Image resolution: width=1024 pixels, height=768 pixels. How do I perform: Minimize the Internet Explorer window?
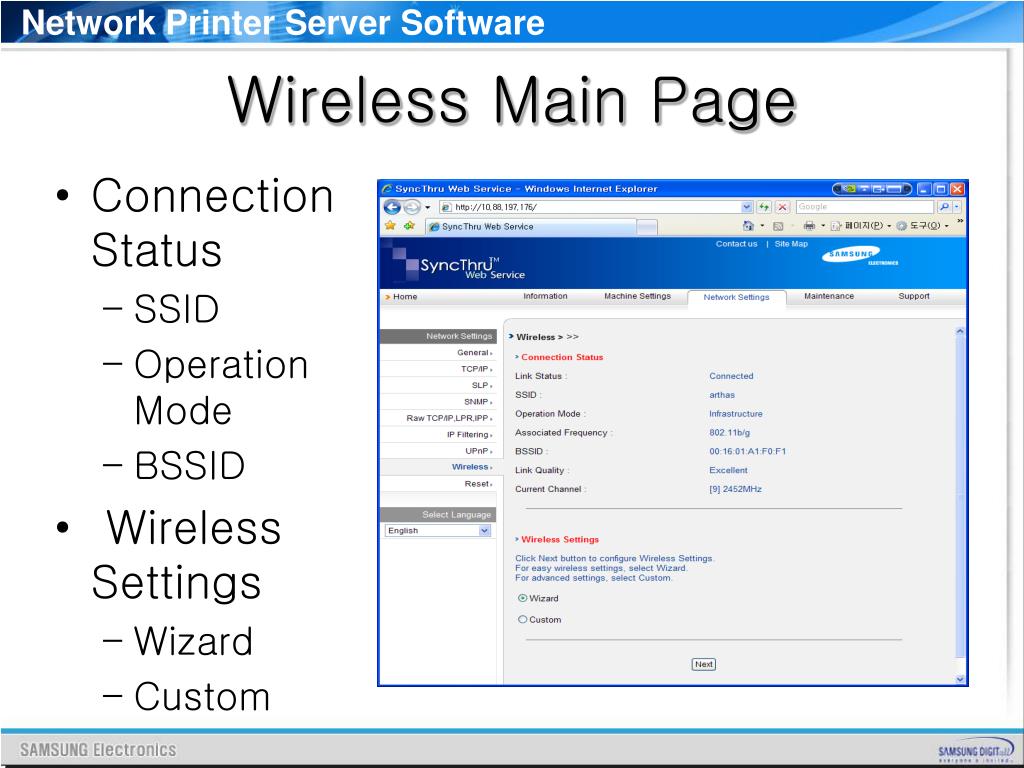pyautogui.click(x=923, y=189)
